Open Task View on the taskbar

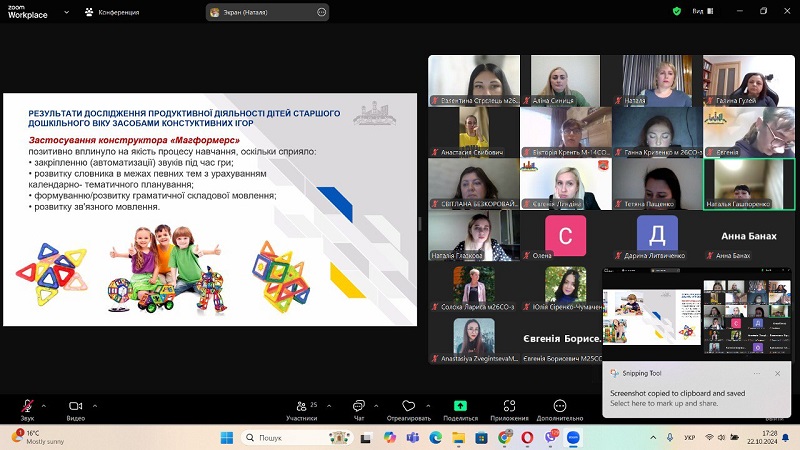[365, 438]
